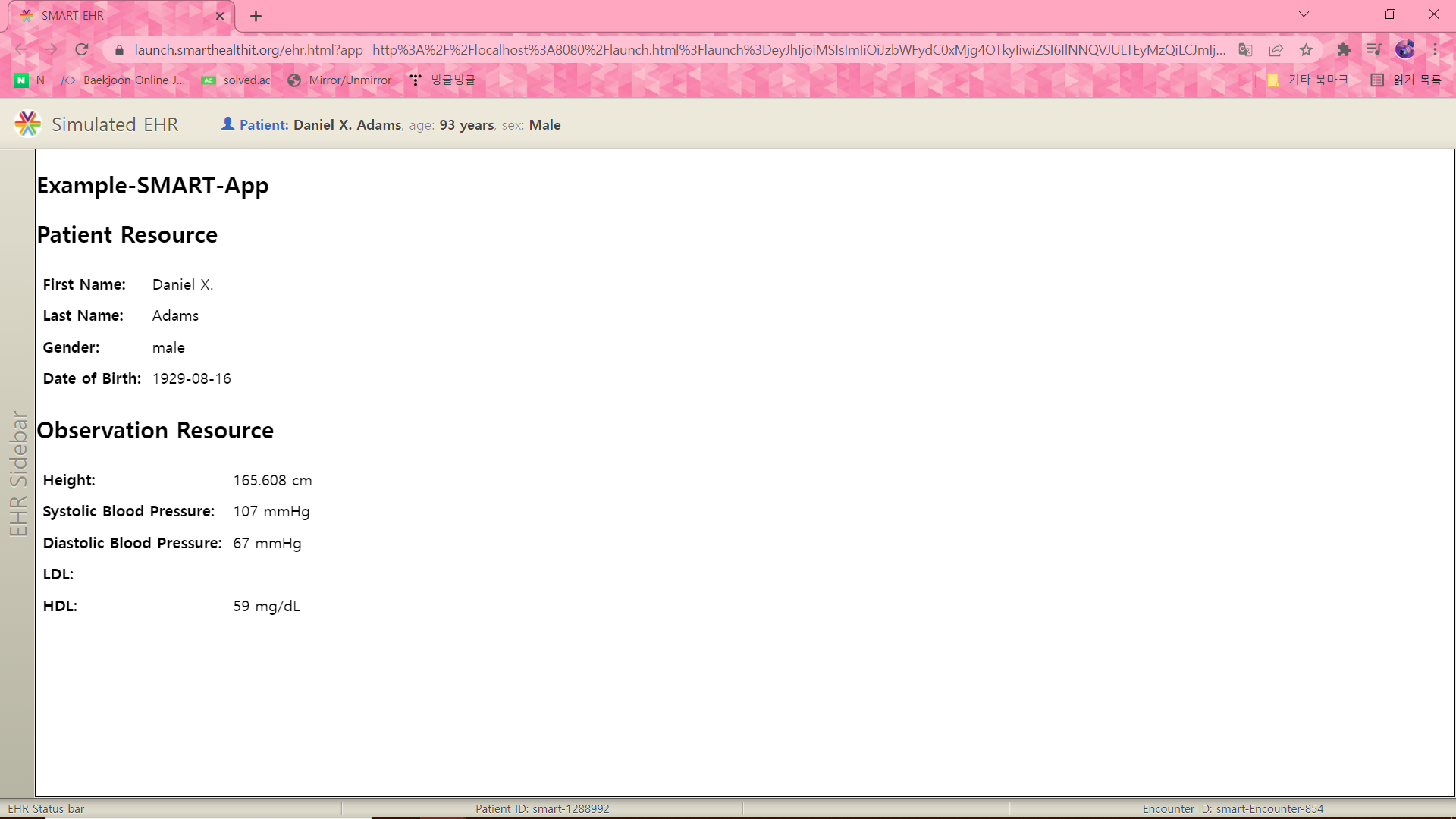Open the solved.ac bookmark
The width and height of the screenshot is (1456, 819).
(x=237, y=80)
